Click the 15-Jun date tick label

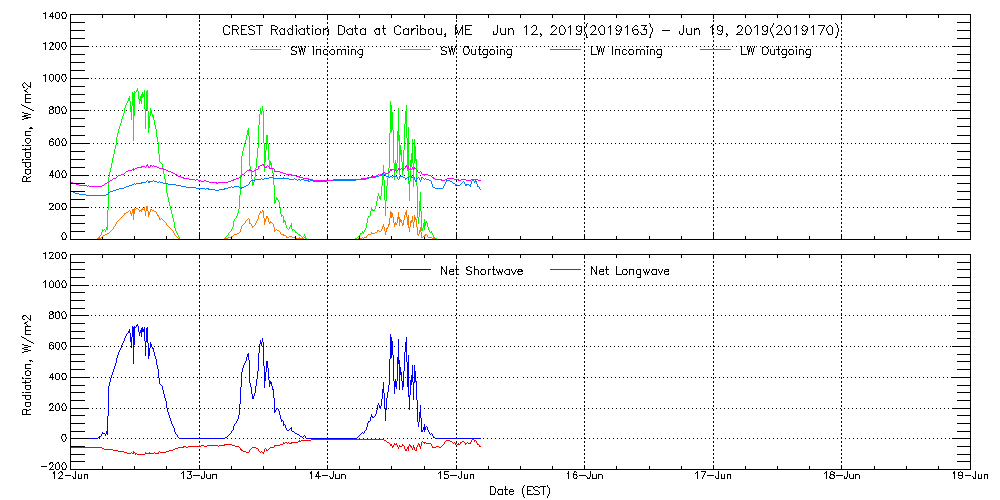456,475
